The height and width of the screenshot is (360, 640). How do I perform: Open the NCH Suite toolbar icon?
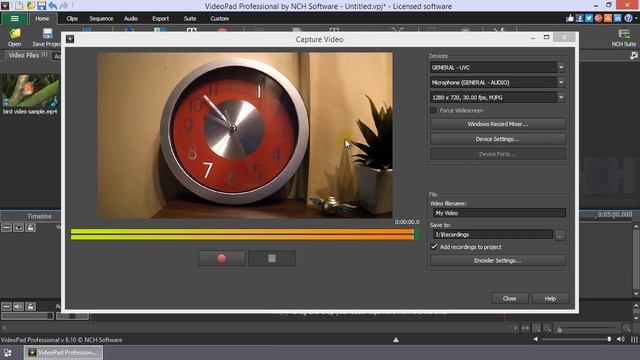[624, 38]
